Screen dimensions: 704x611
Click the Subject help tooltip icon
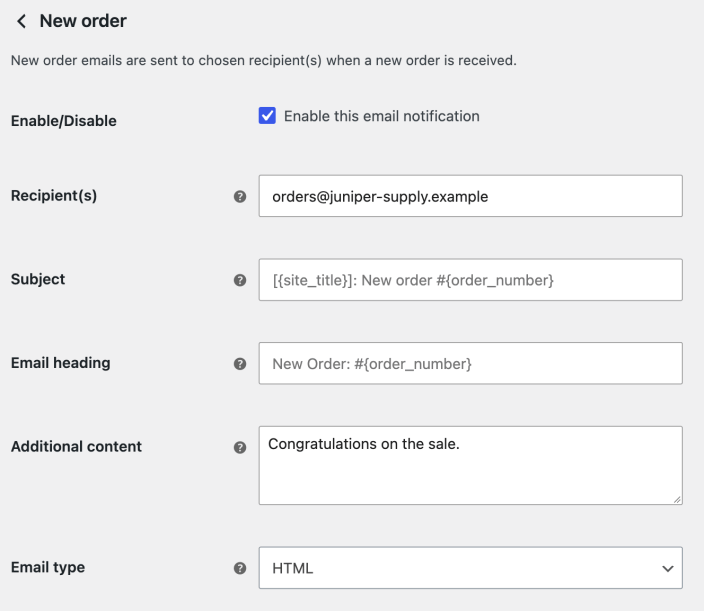(240, 280)
